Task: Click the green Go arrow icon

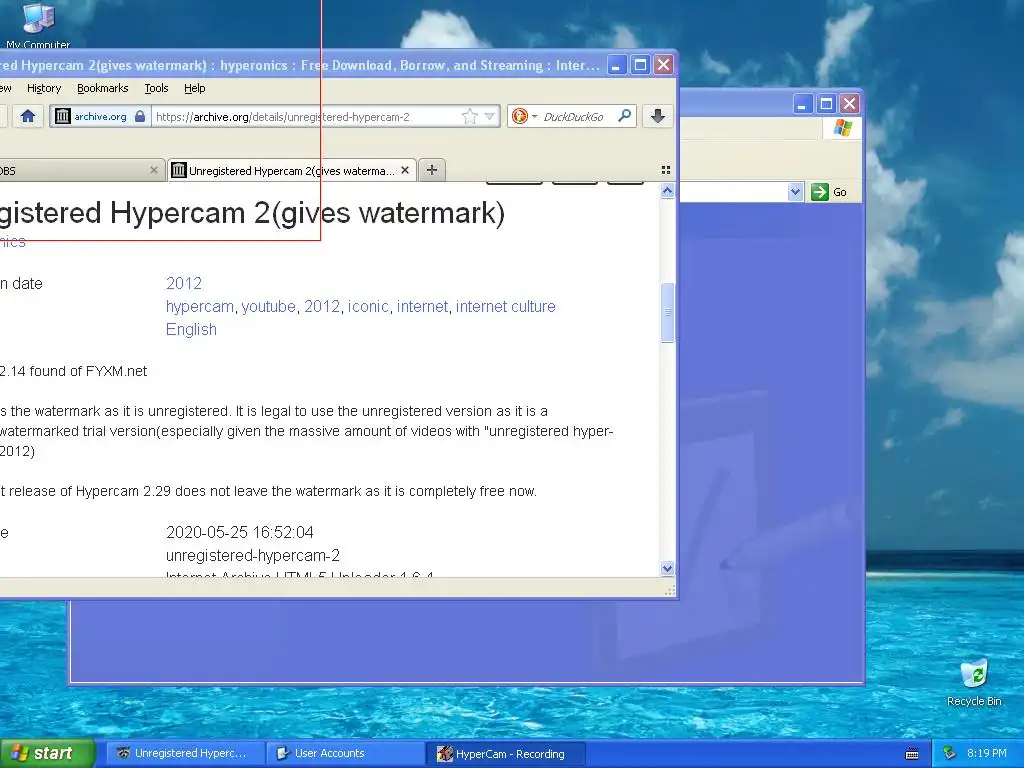Action: [820, 192]
